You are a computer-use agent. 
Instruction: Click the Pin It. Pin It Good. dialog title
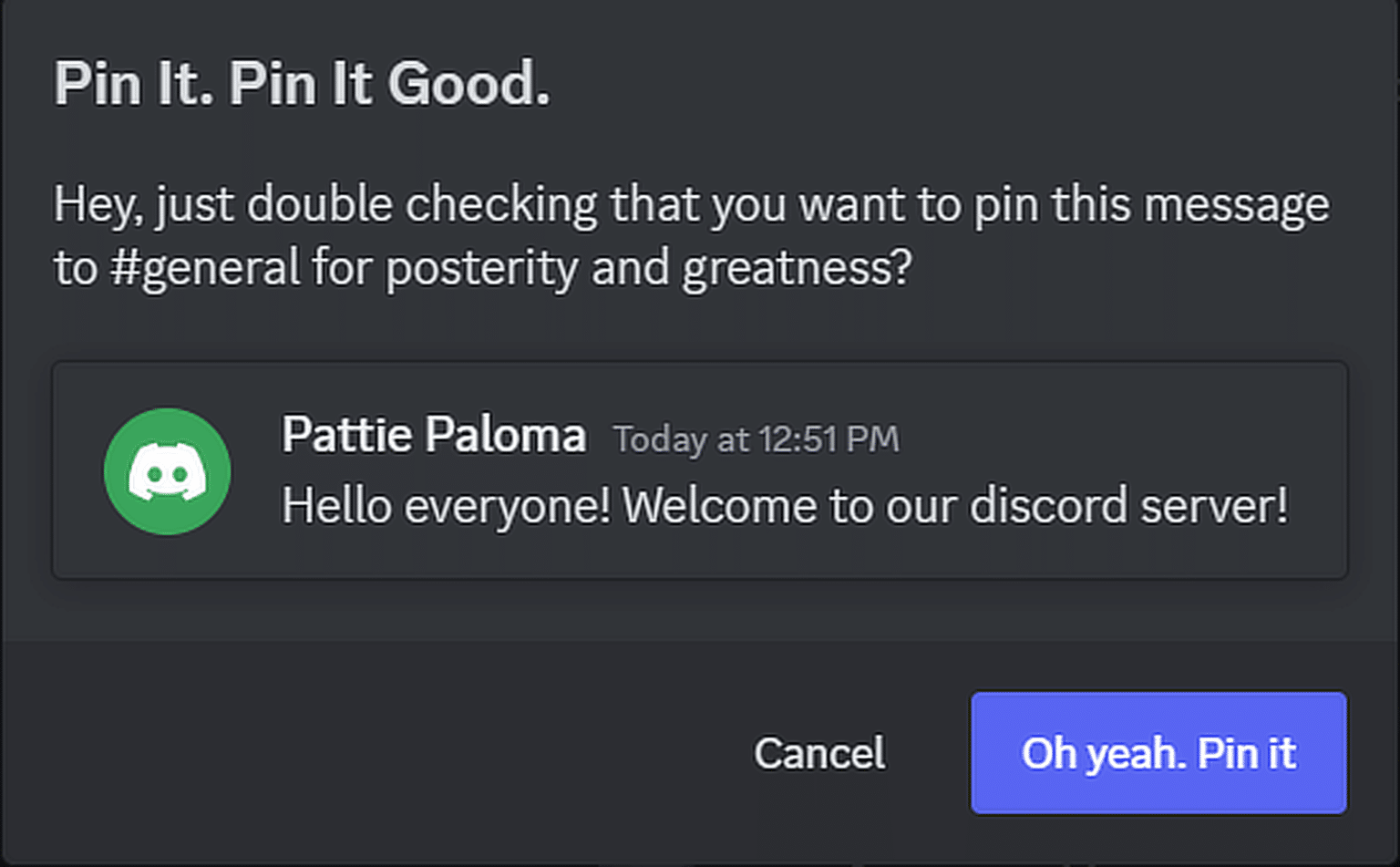303,82
